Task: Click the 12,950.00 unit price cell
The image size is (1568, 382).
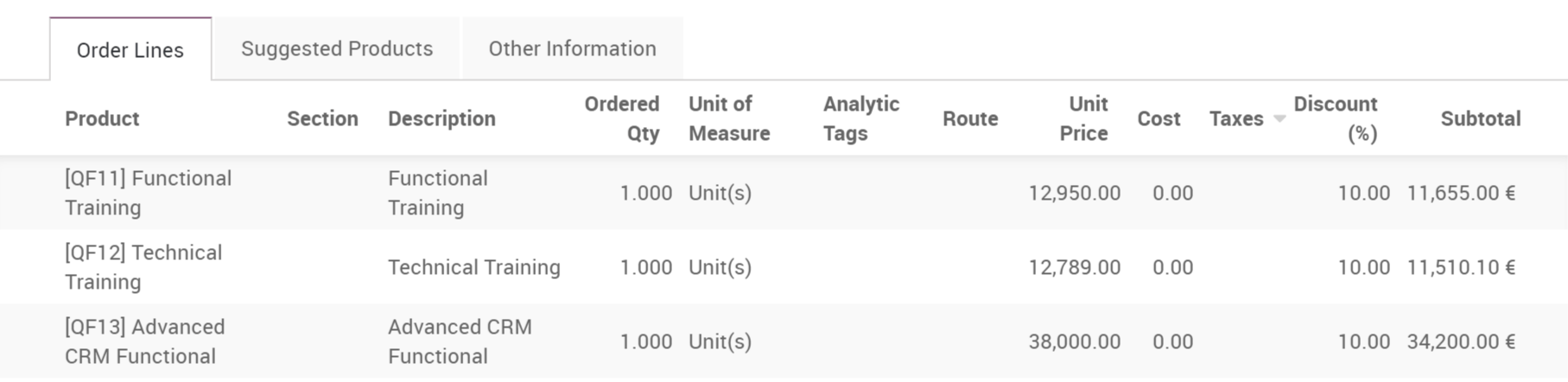Action: pyautogui.click(x=1074, y=193)
